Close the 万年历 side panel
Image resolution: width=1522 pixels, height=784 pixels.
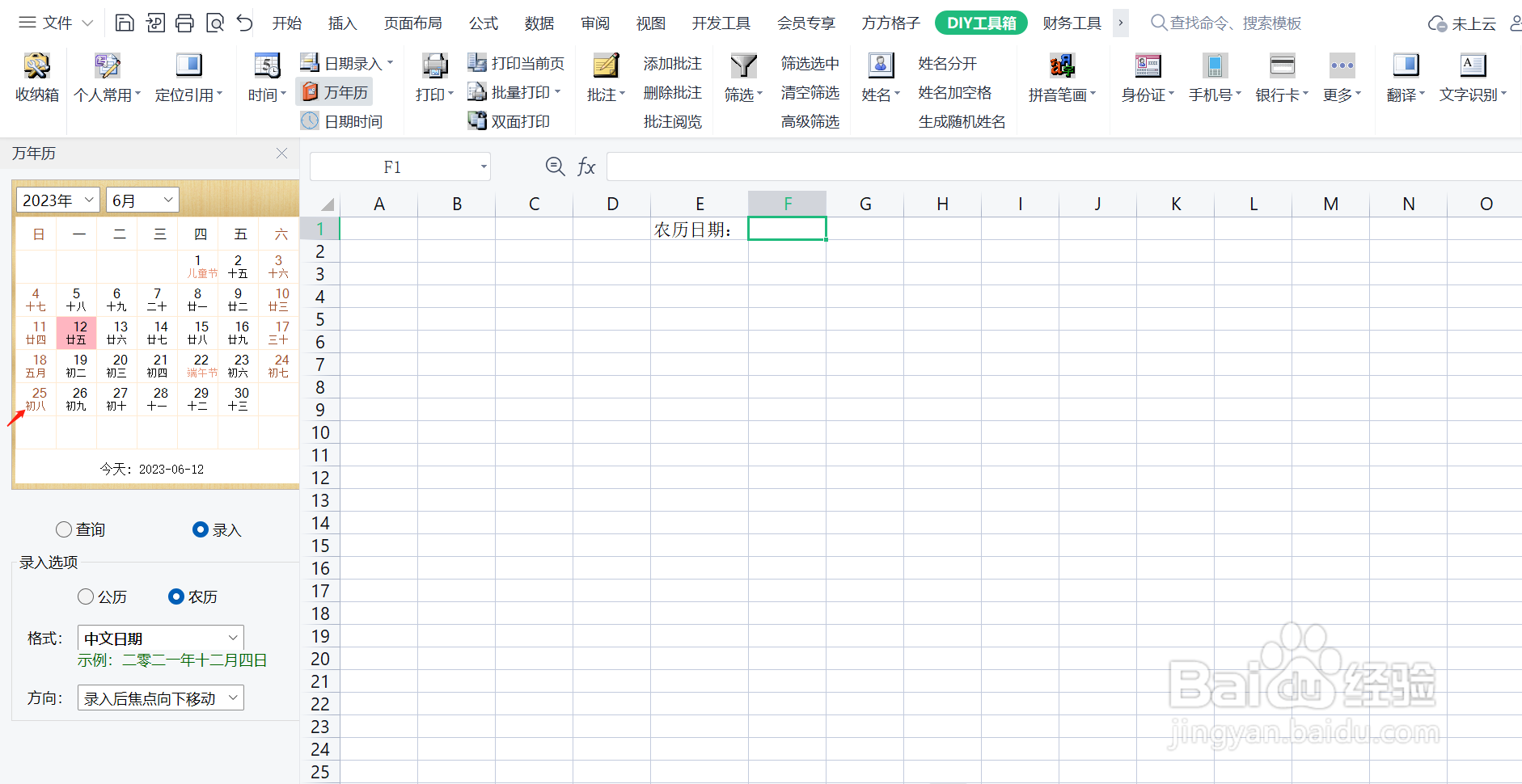pos(281,153)
